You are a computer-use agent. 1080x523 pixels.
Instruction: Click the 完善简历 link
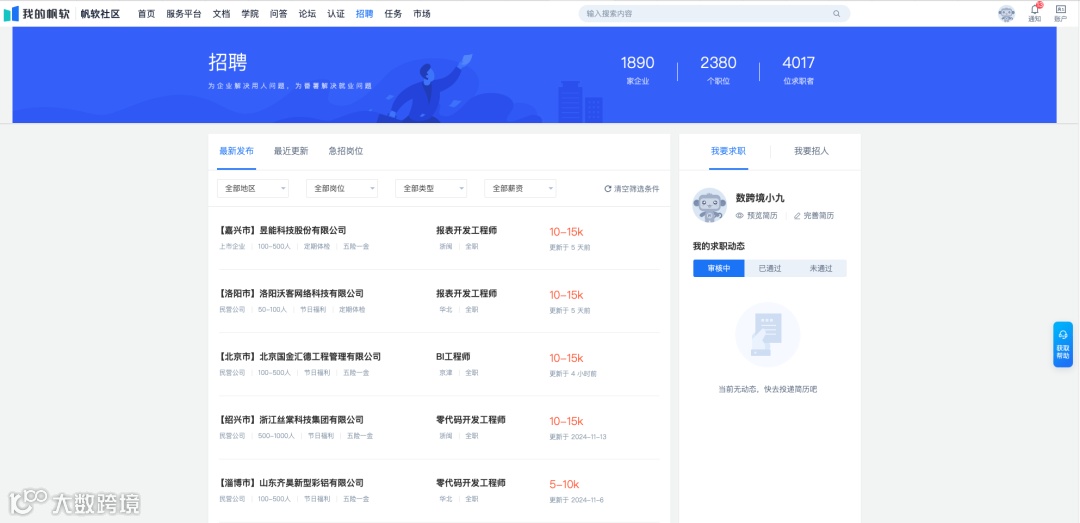(819, 216)
